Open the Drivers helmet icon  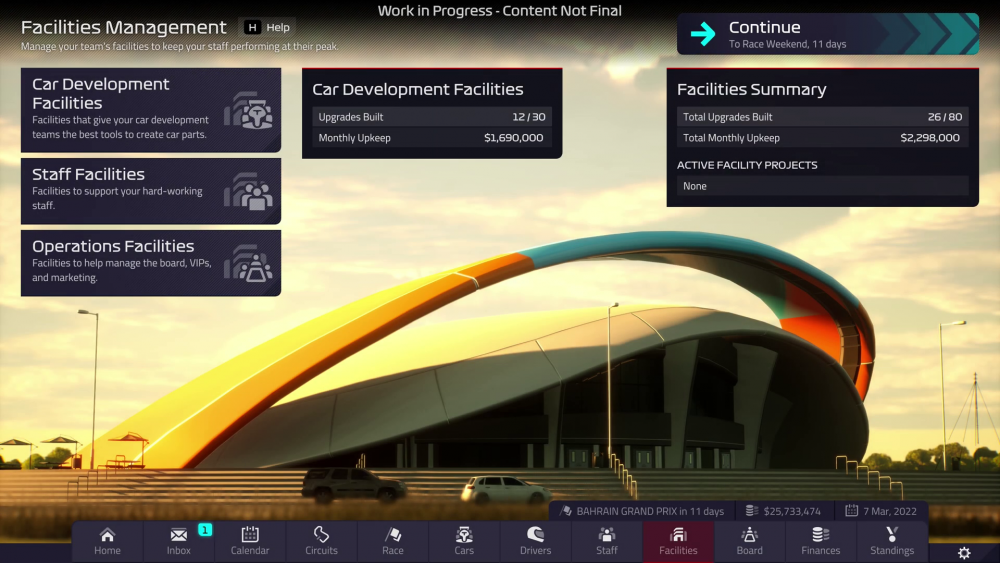pyautogui.click(x=536, y=534)
